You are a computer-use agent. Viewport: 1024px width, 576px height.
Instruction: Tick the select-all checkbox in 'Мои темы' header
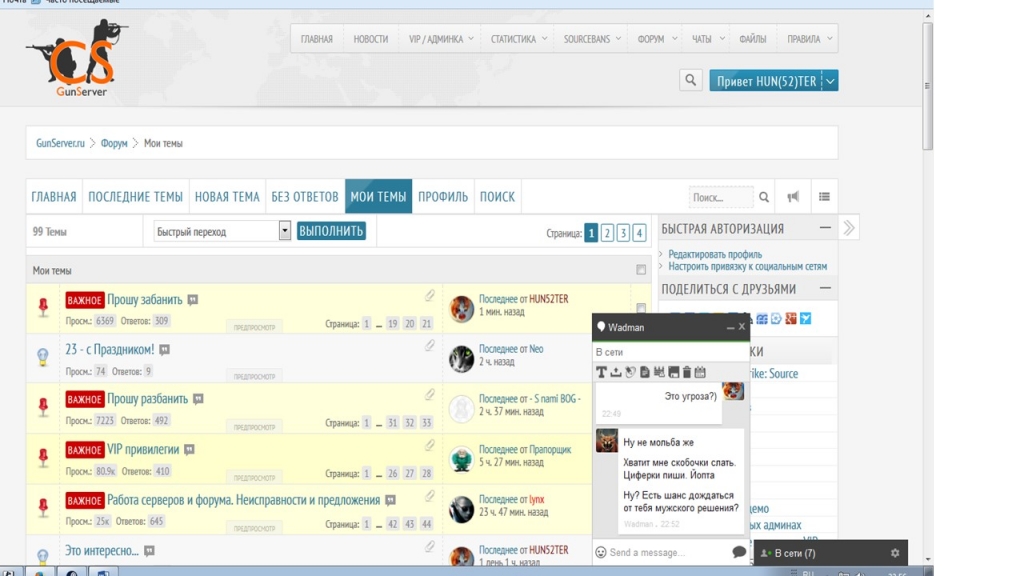(641, 270)
